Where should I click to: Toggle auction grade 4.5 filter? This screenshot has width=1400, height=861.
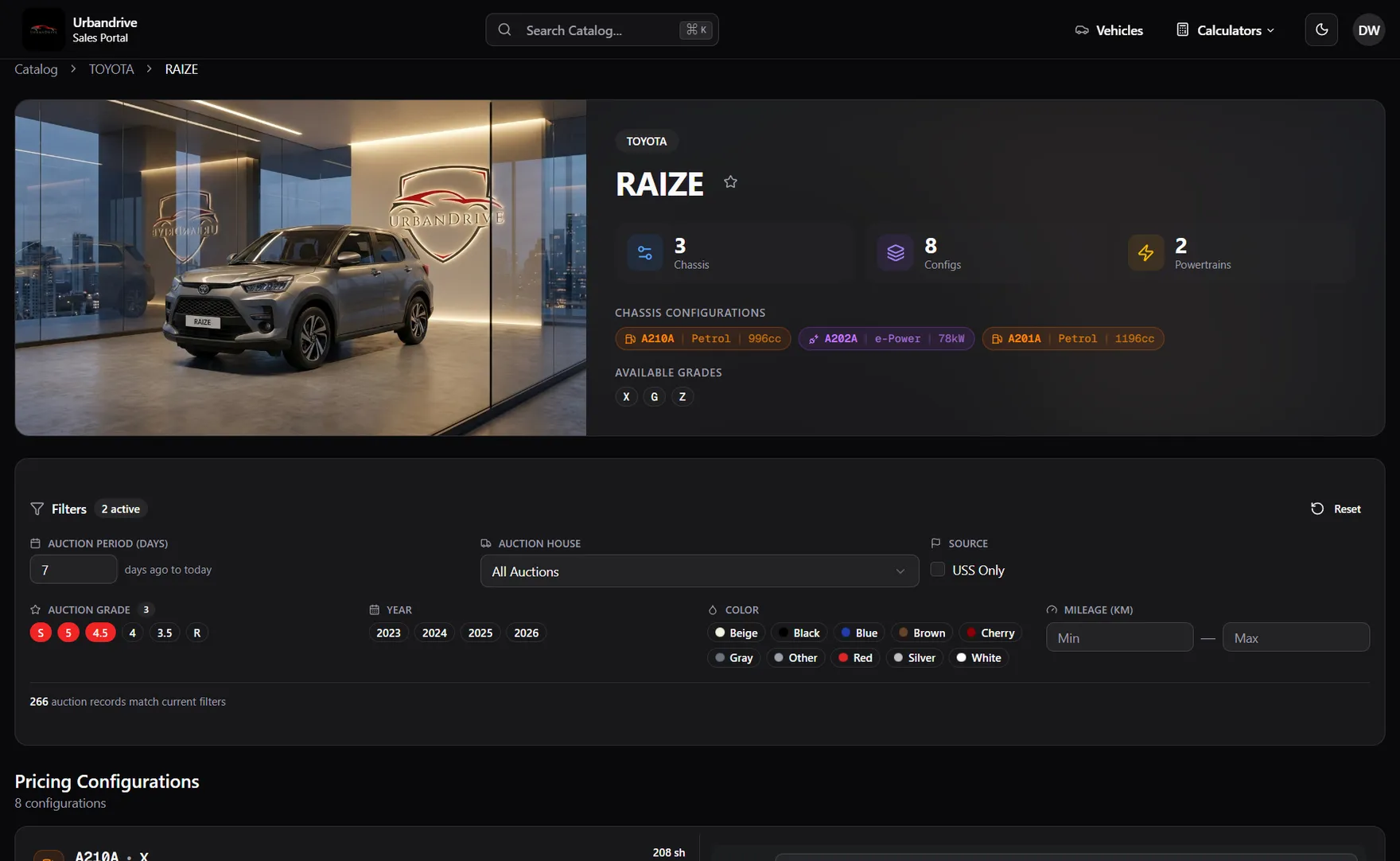coord(100,633)
